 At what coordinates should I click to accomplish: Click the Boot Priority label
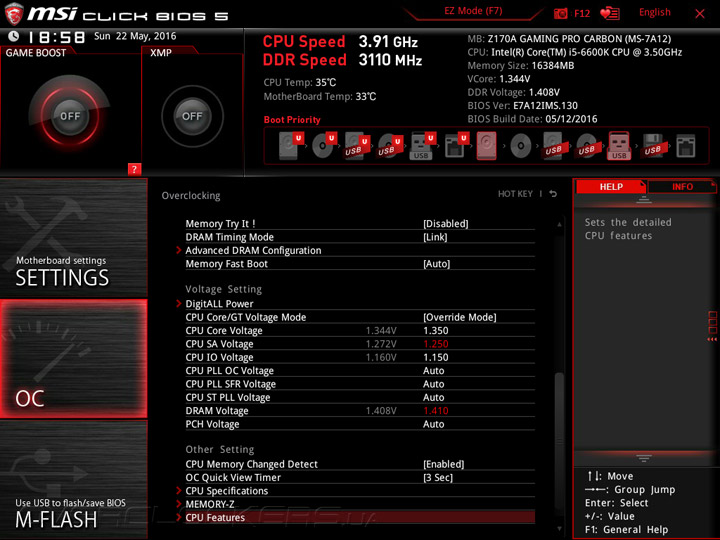point(292,119)
